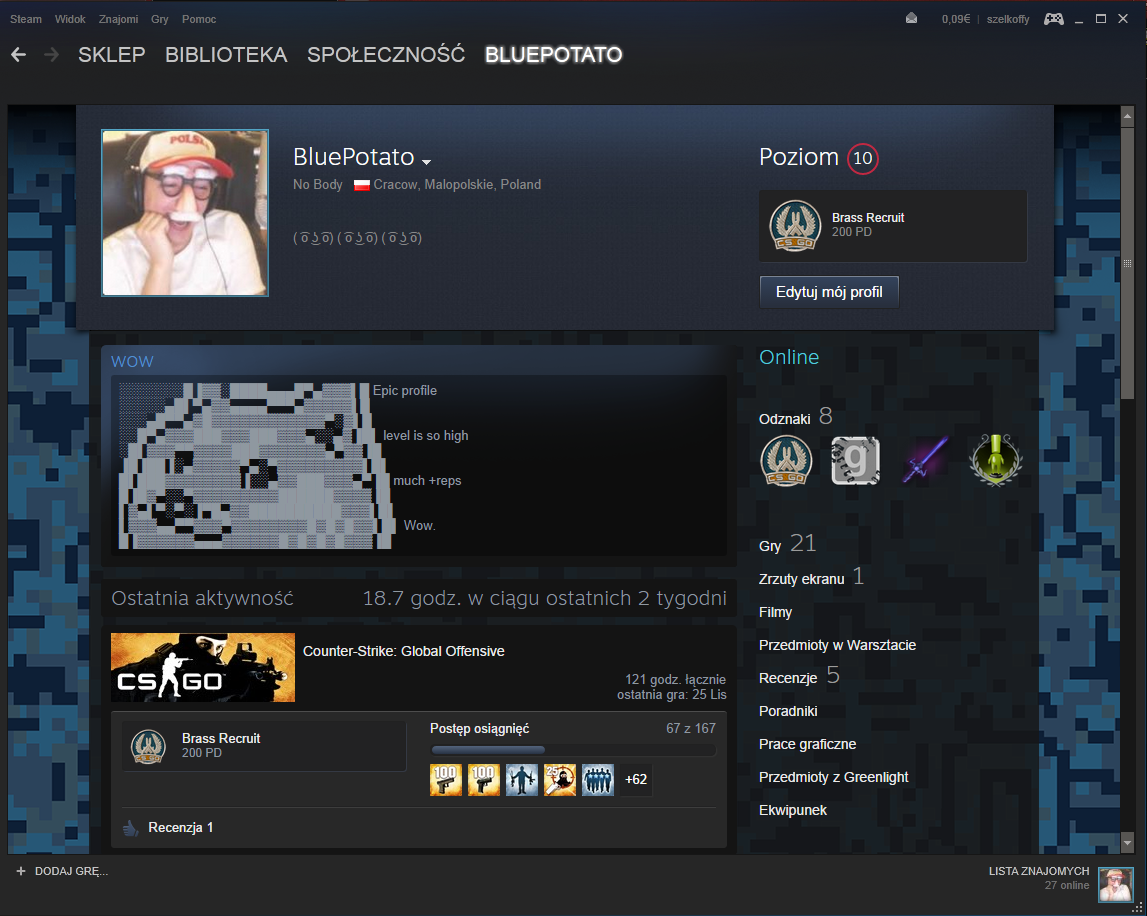
Task: Open the Prace graficzne link
Action: pyautogui.click(x=808, y=744)
